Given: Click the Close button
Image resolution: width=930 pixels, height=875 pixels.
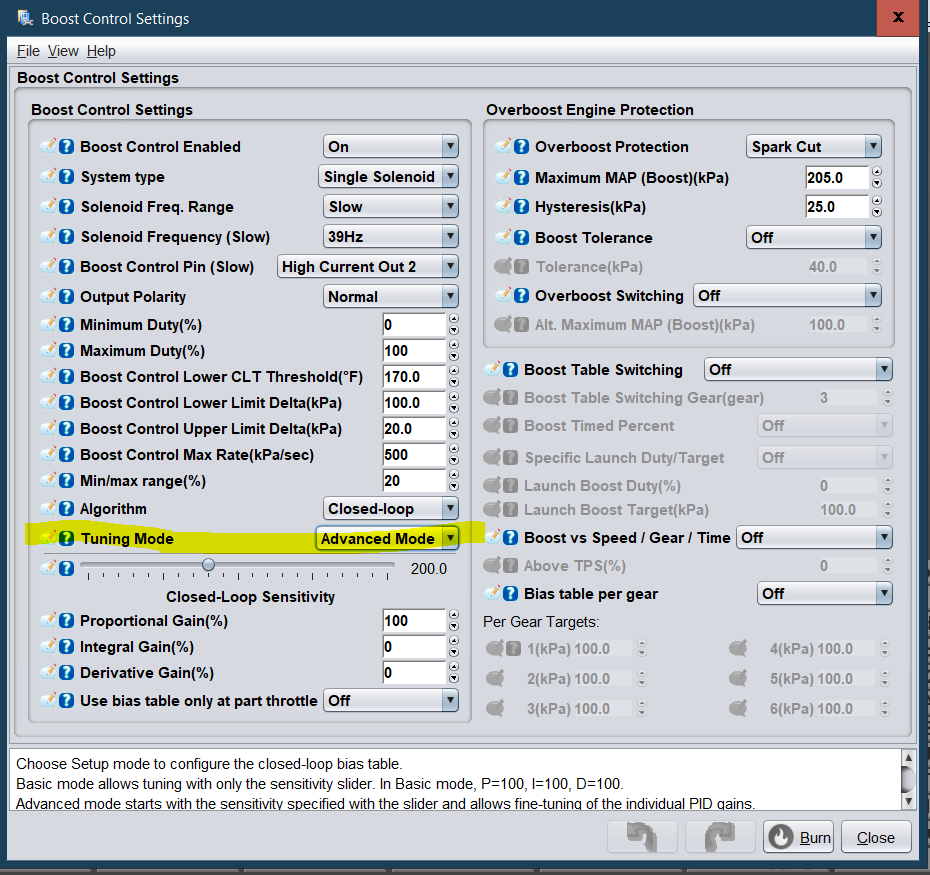Looking at the screenshot, I should pyautogui.click(x=875, y=836).
